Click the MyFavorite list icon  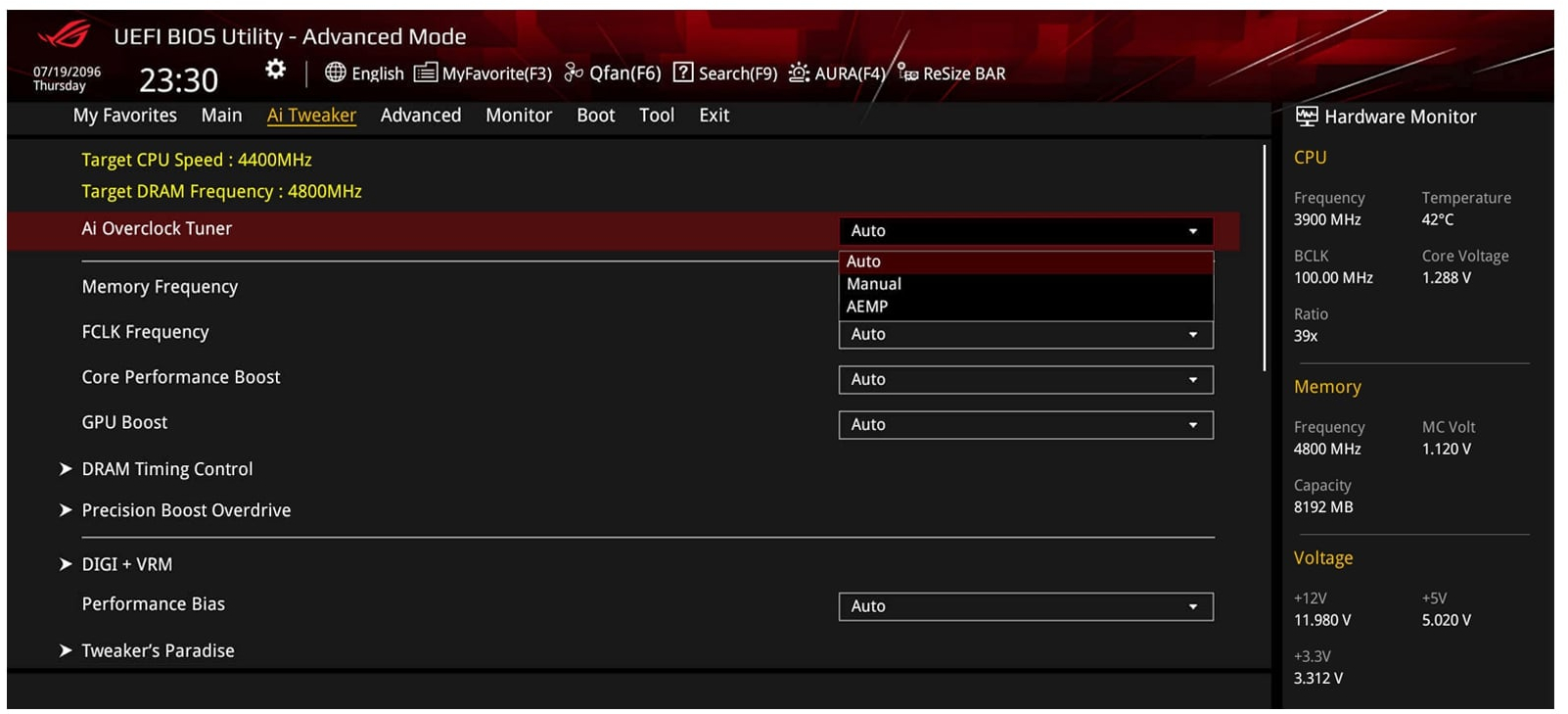[x=425, y=72]
